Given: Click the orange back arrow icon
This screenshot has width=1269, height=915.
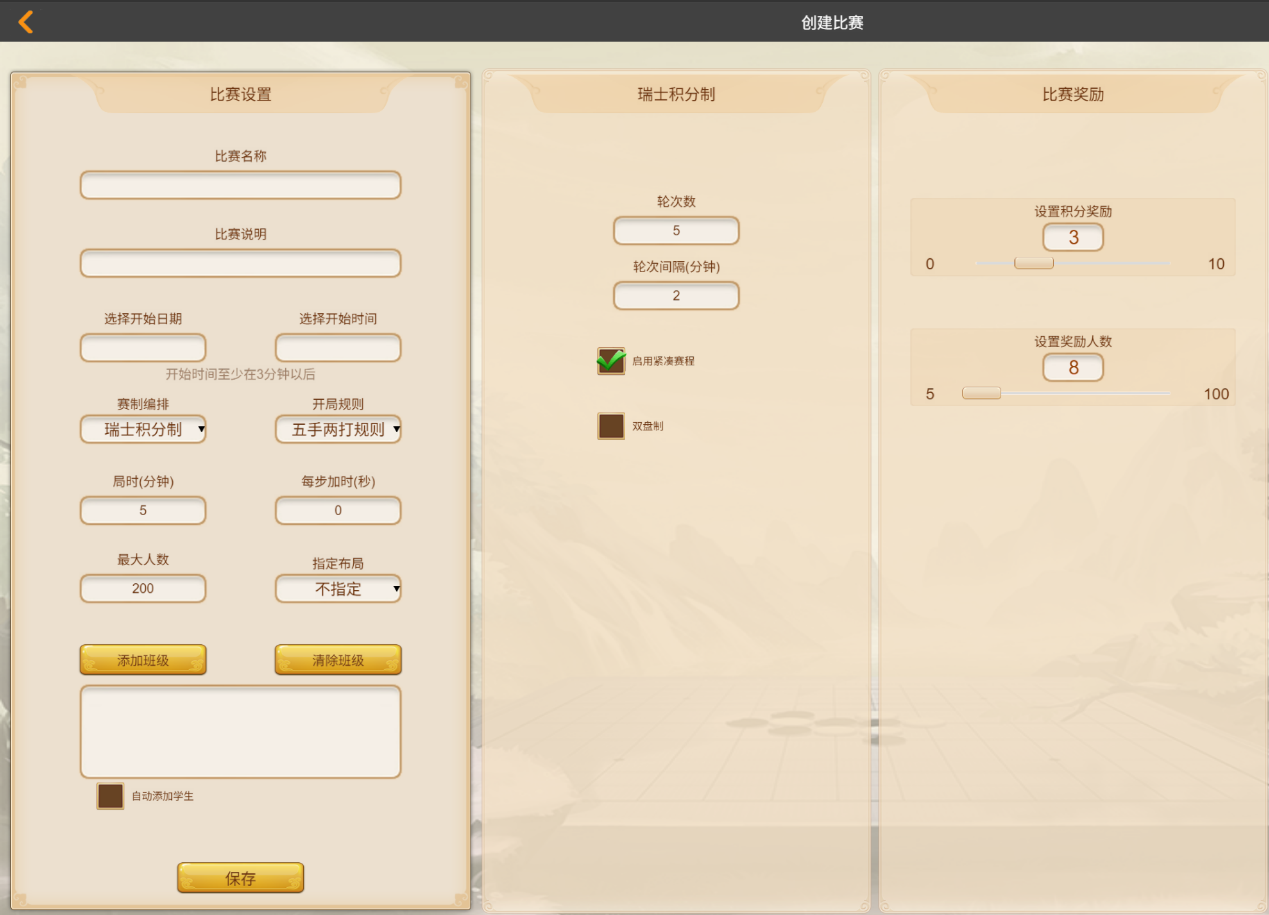Looking at the screenshot, I should click(26, 22).
